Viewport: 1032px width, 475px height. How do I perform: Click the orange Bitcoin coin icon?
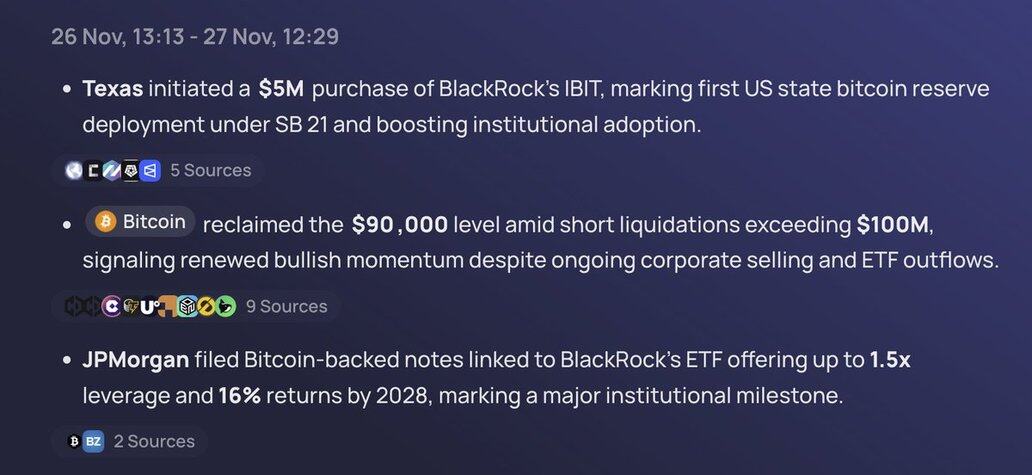(x=104, y=222)
